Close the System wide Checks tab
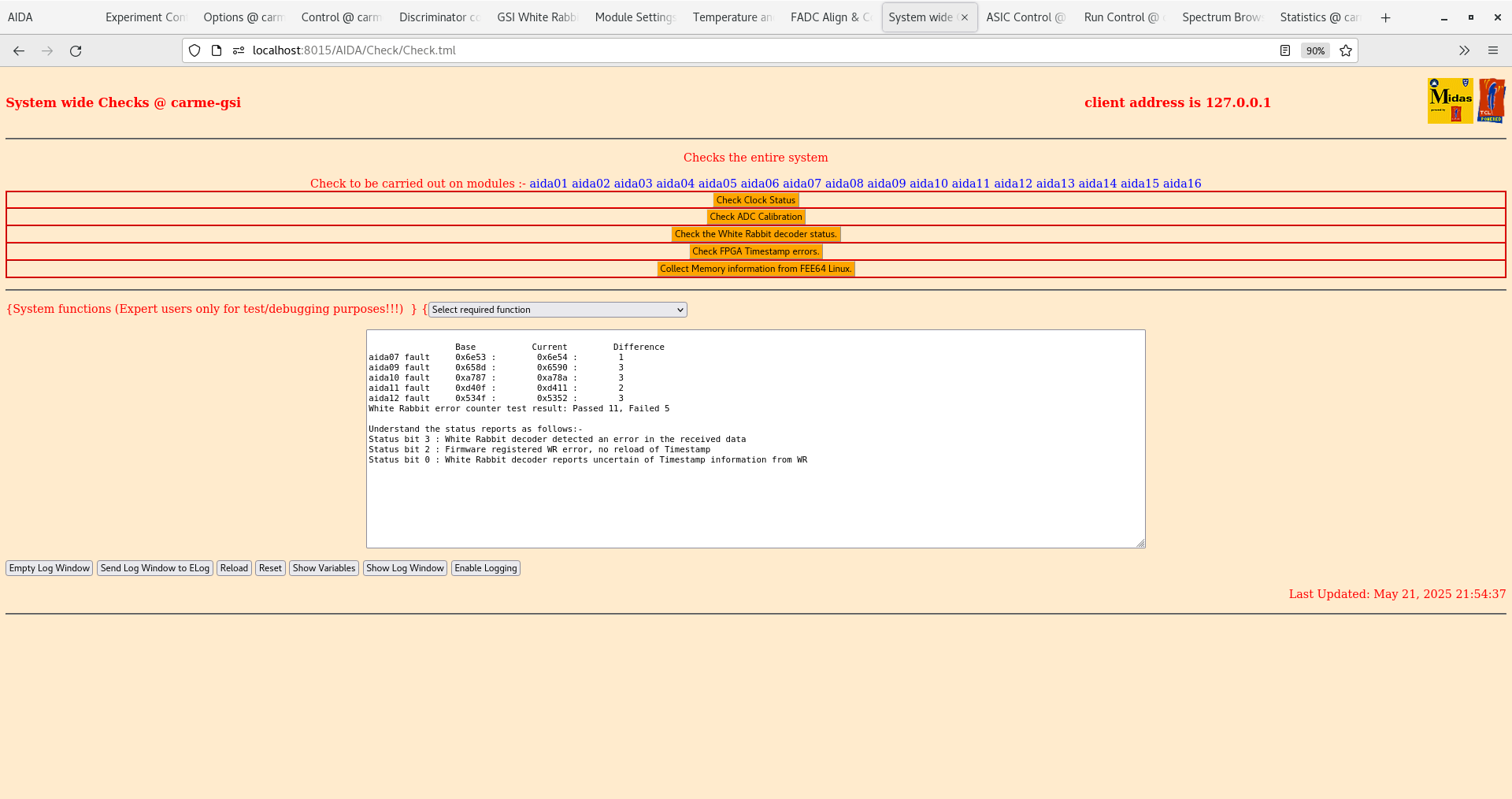1512x799 pixels. (964, 17)
